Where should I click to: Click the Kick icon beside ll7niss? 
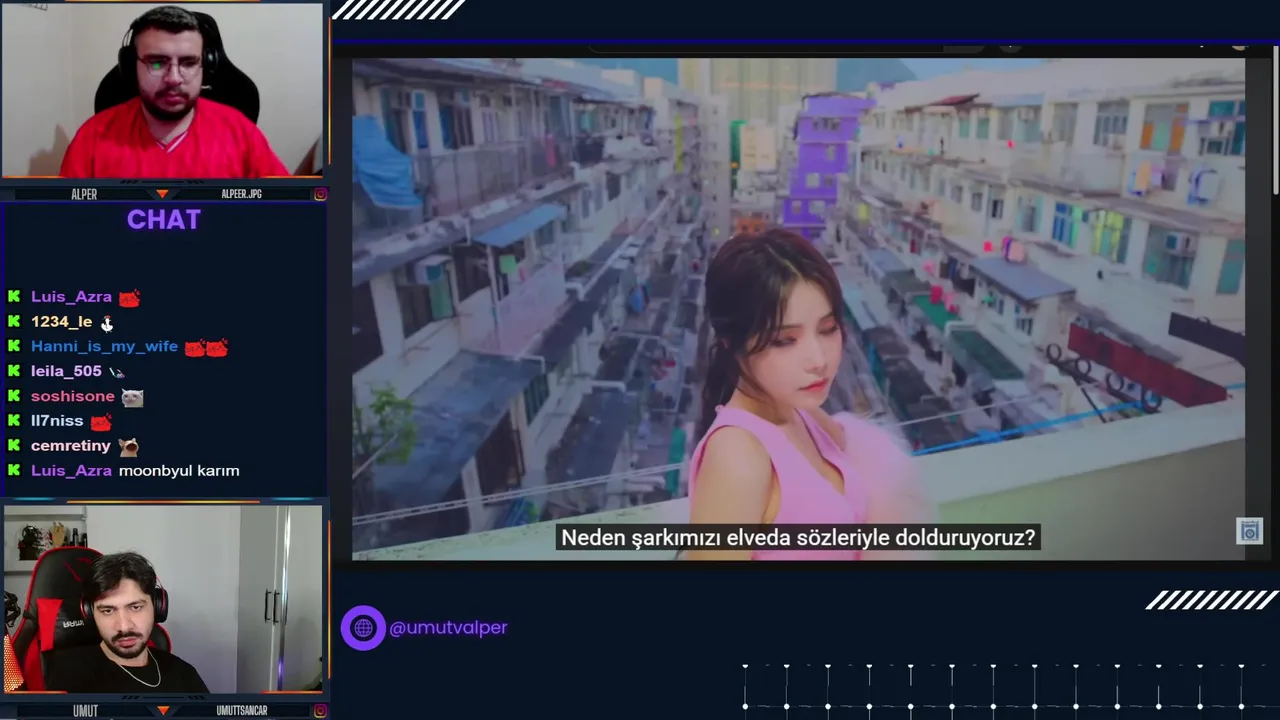click(x=14, y=421)
